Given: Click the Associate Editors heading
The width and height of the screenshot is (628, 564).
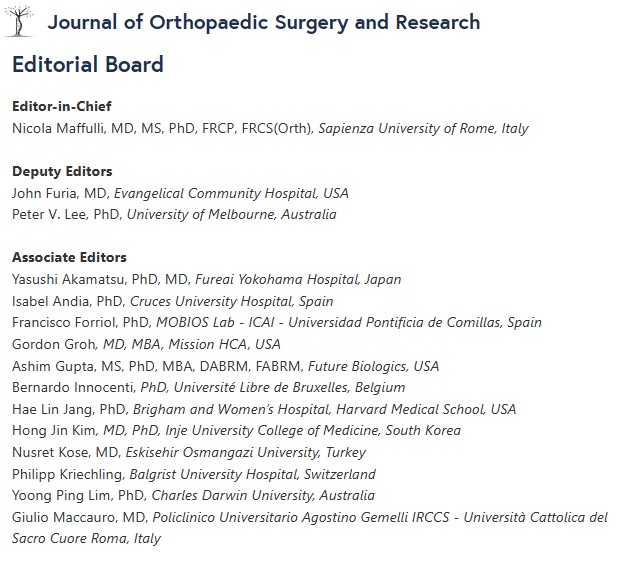Looking at the screenshot, I should click(x=69, y=257).
